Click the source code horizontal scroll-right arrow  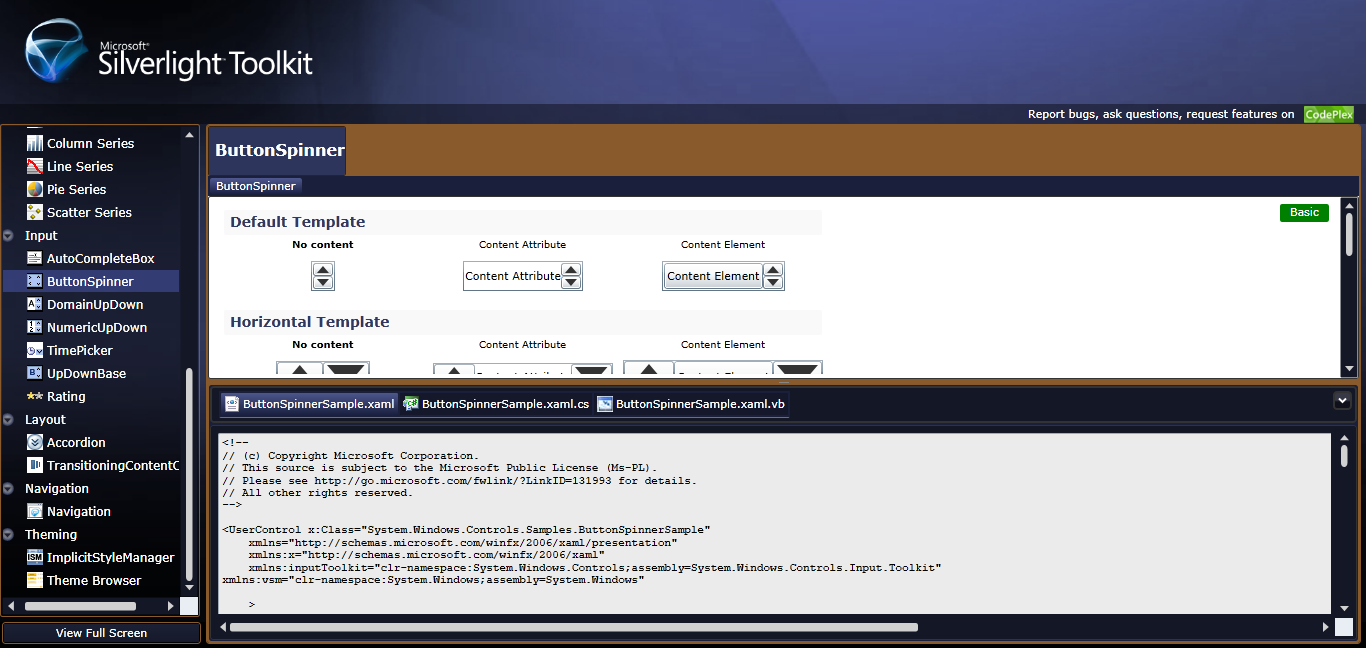tap(1326, 628)
